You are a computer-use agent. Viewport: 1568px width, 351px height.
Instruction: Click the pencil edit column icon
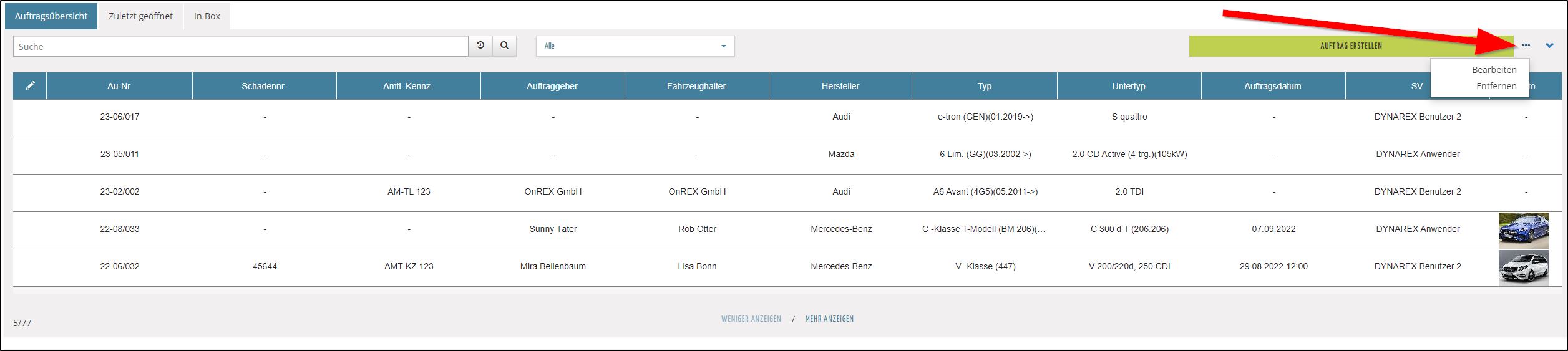pos(30,86)
